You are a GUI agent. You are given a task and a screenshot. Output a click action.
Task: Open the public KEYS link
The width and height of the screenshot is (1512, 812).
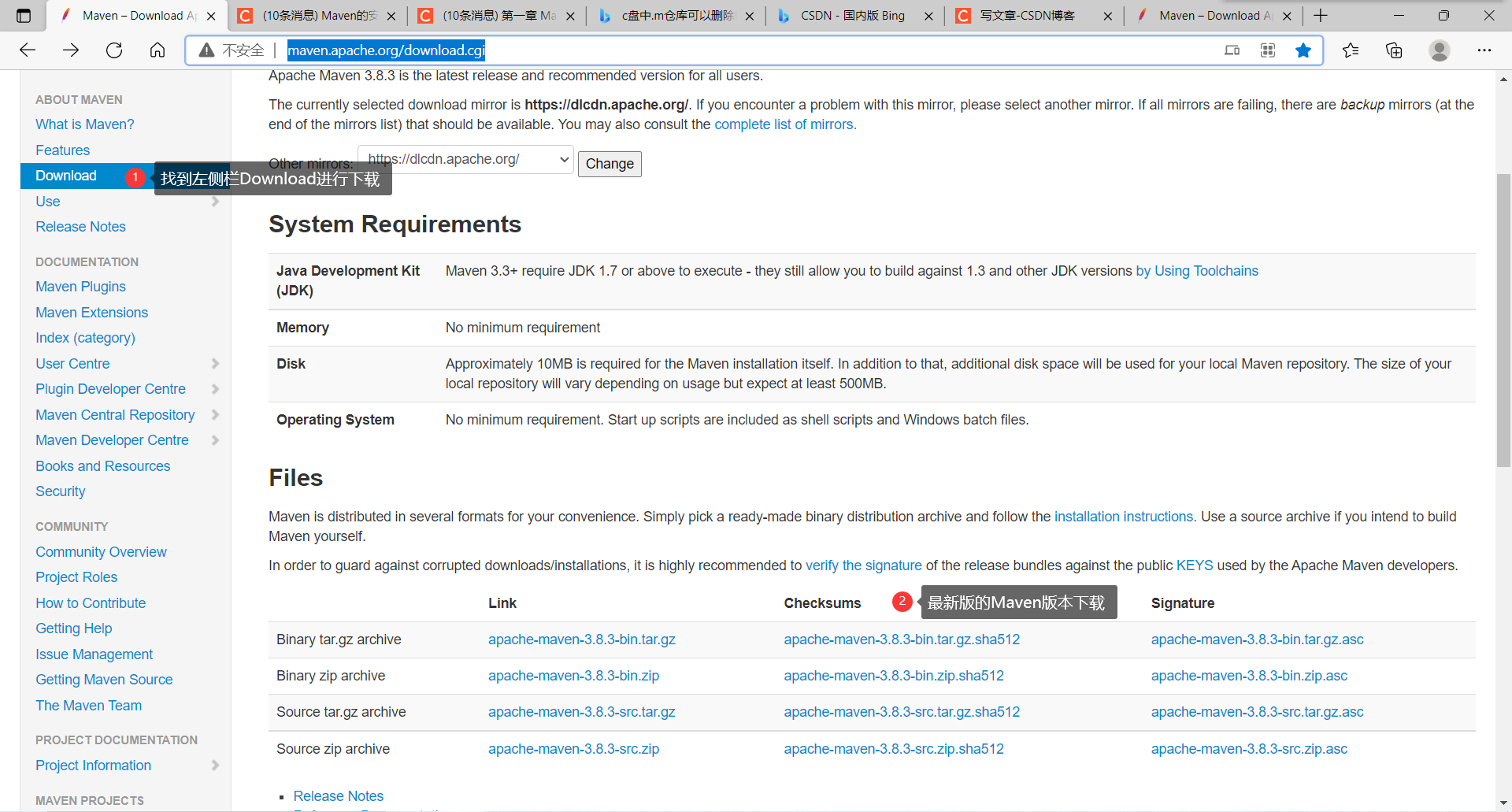pos(1195,565)
